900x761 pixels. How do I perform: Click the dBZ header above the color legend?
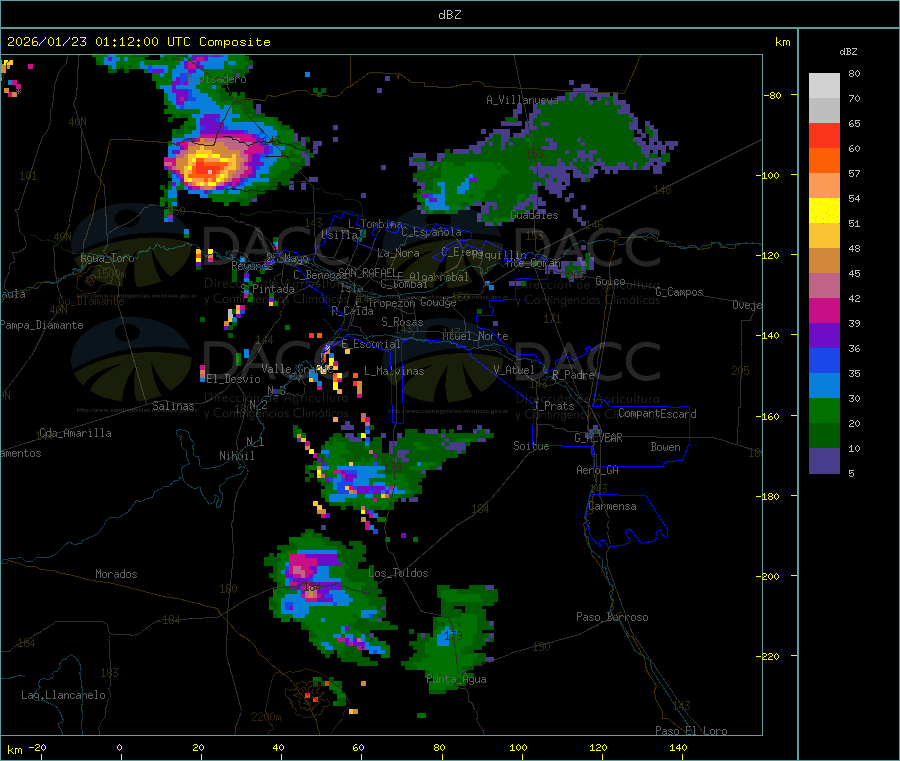[x=848, y=52]
